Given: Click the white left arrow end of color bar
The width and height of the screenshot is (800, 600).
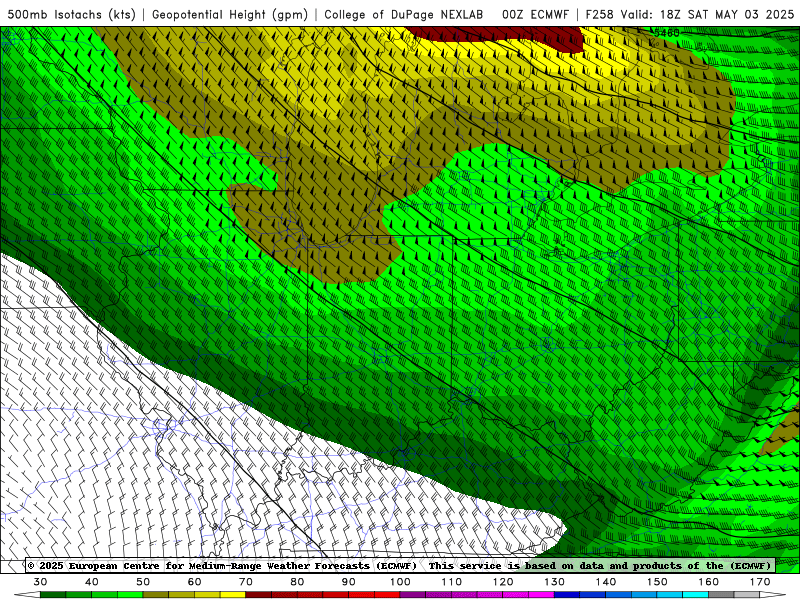Looking at the screenshot, I should point(27,595).
